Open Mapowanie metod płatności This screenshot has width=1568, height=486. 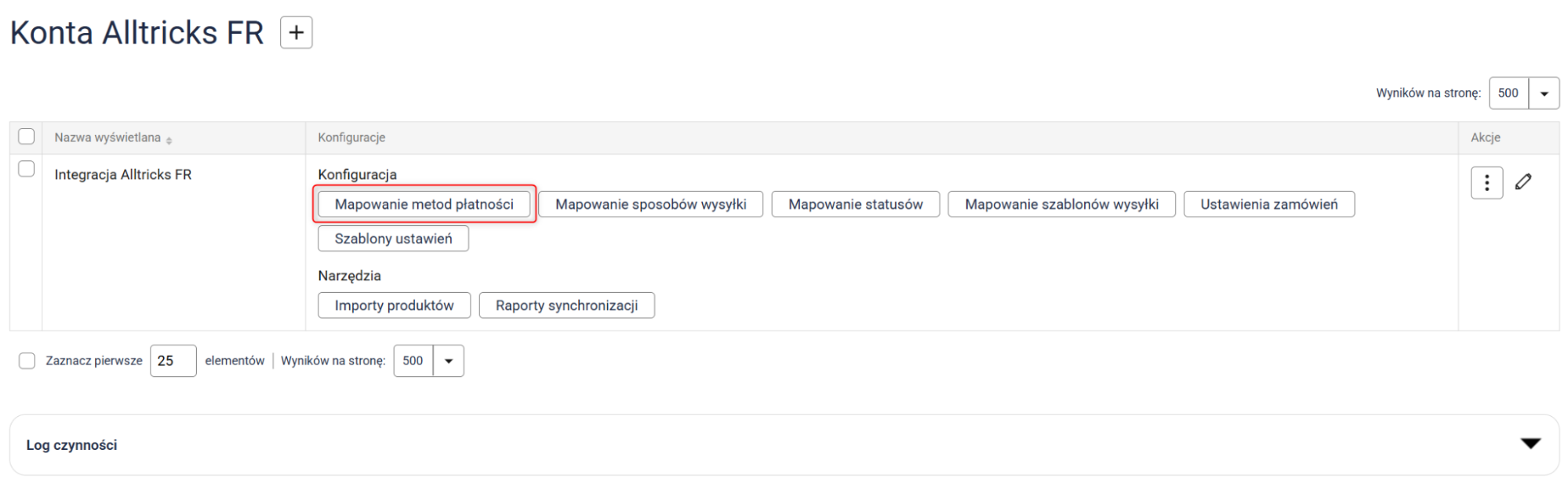[x=424, y=204]
